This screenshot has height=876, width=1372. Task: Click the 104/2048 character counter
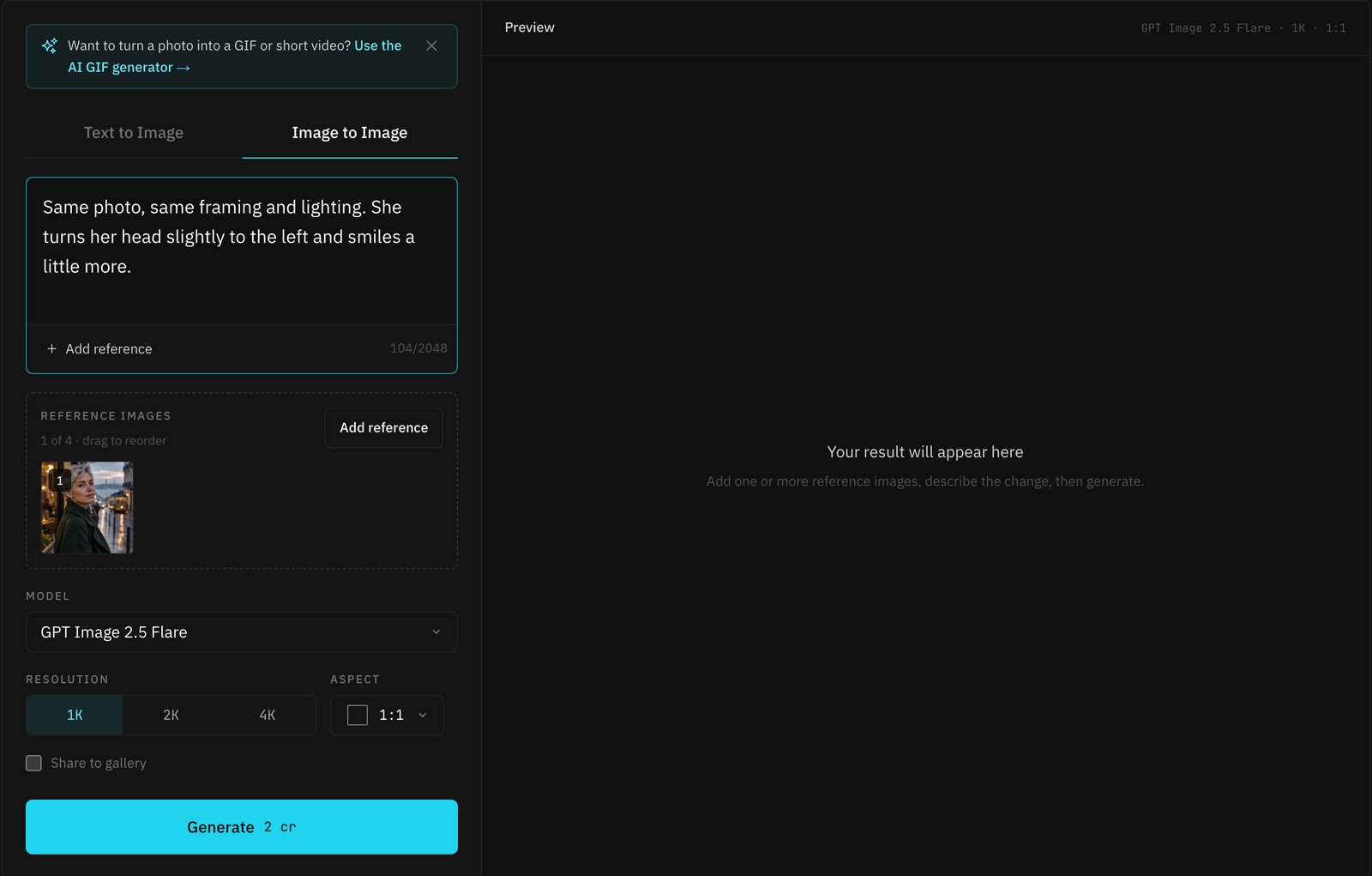tap(418, 348)
